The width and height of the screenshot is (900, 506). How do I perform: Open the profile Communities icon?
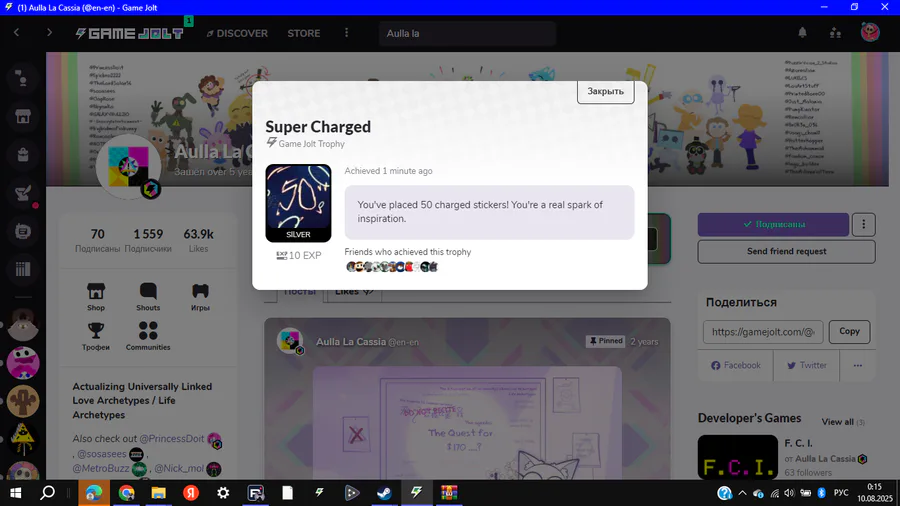[148, 336]
